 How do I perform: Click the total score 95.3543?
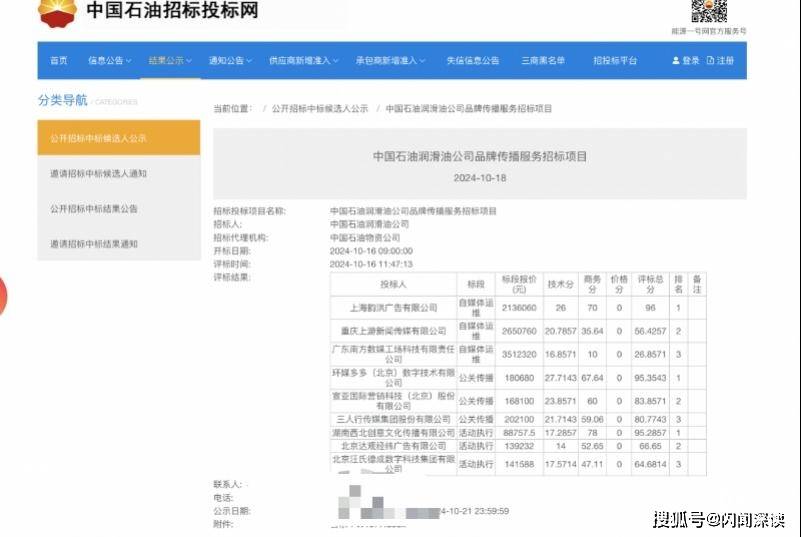coord(650,378)
